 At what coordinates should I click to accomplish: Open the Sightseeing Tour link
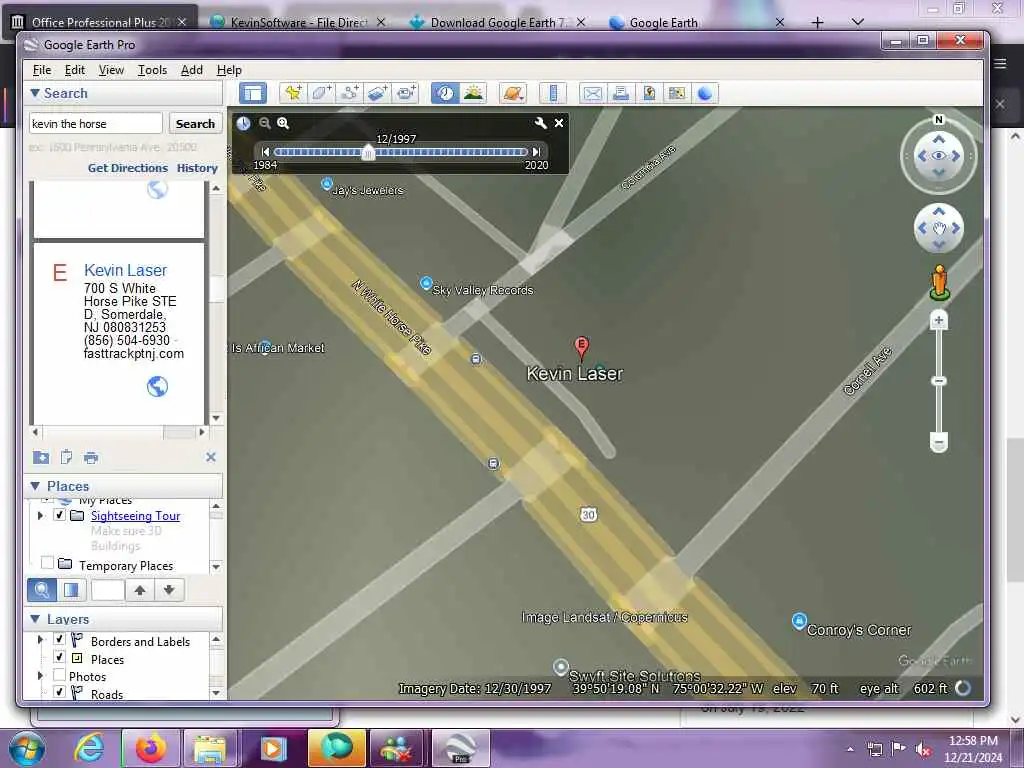pos(135,516)
